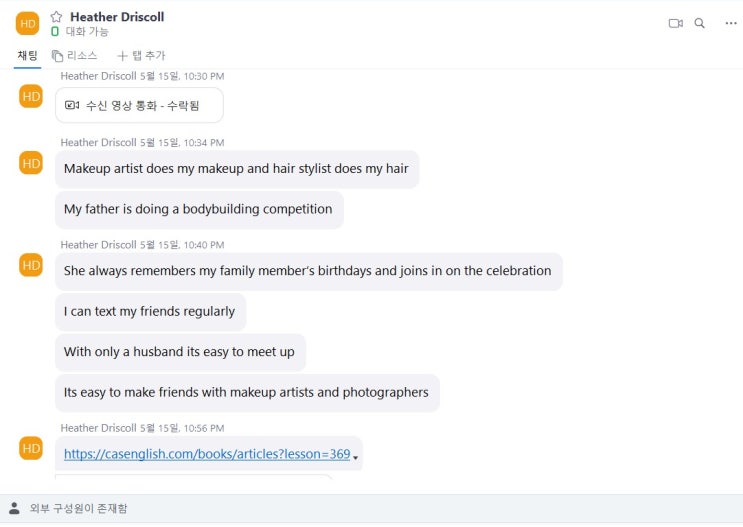Screen dimensions: 743x527
Task: Click the green availability status icon
Action: pos(55,32)
